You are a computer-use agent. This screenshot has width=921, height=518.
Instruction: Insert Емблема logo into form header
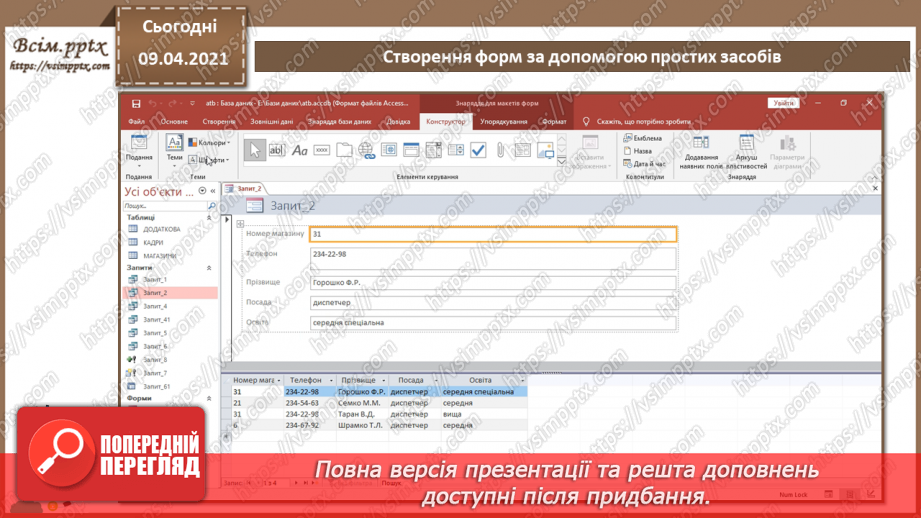tap(642, 138)
